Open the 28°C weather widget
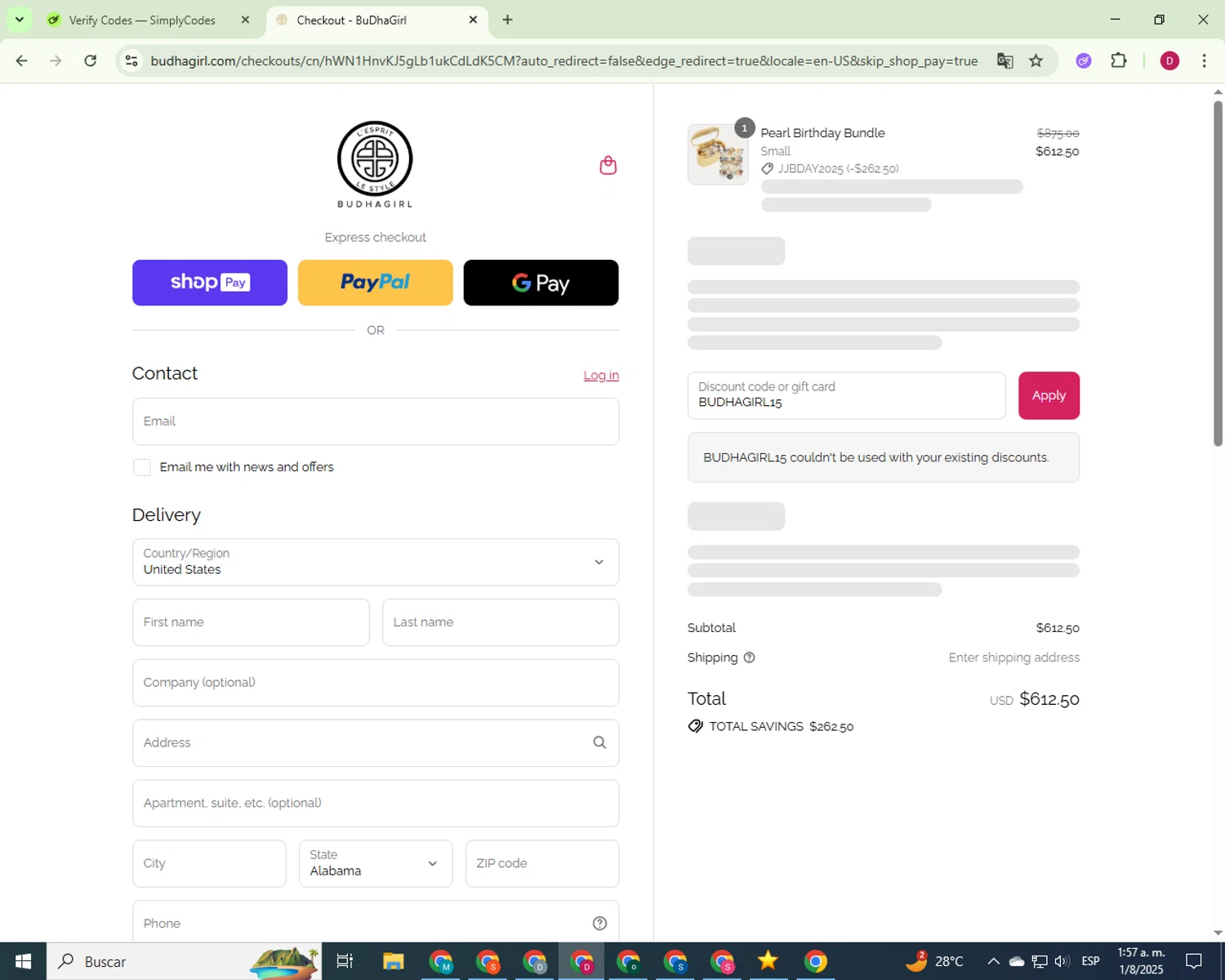 (x=934, y=961)
